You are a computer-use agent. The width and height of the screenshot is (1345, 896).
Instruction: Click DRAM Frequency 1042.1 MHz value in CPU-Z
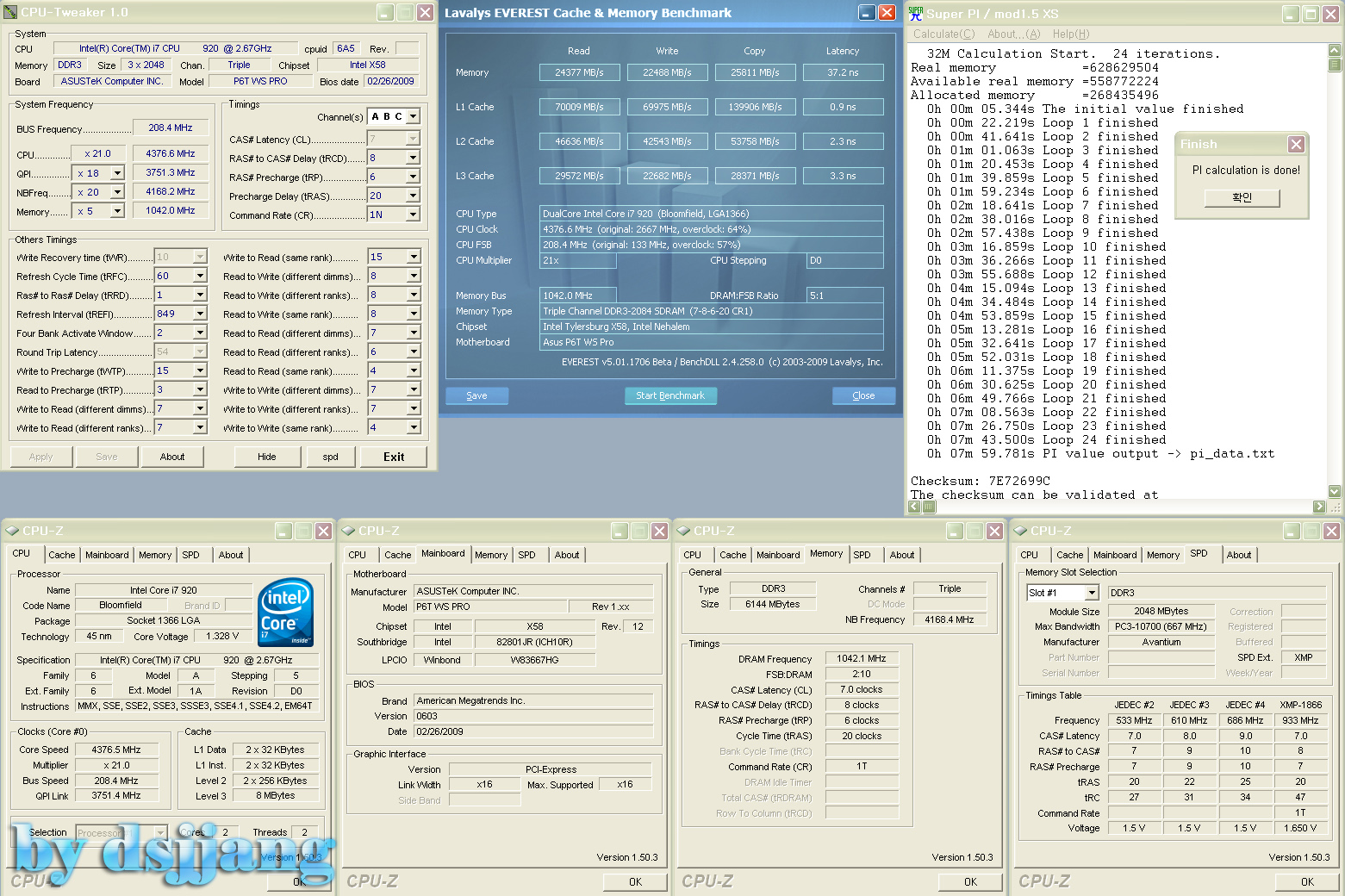862,658
